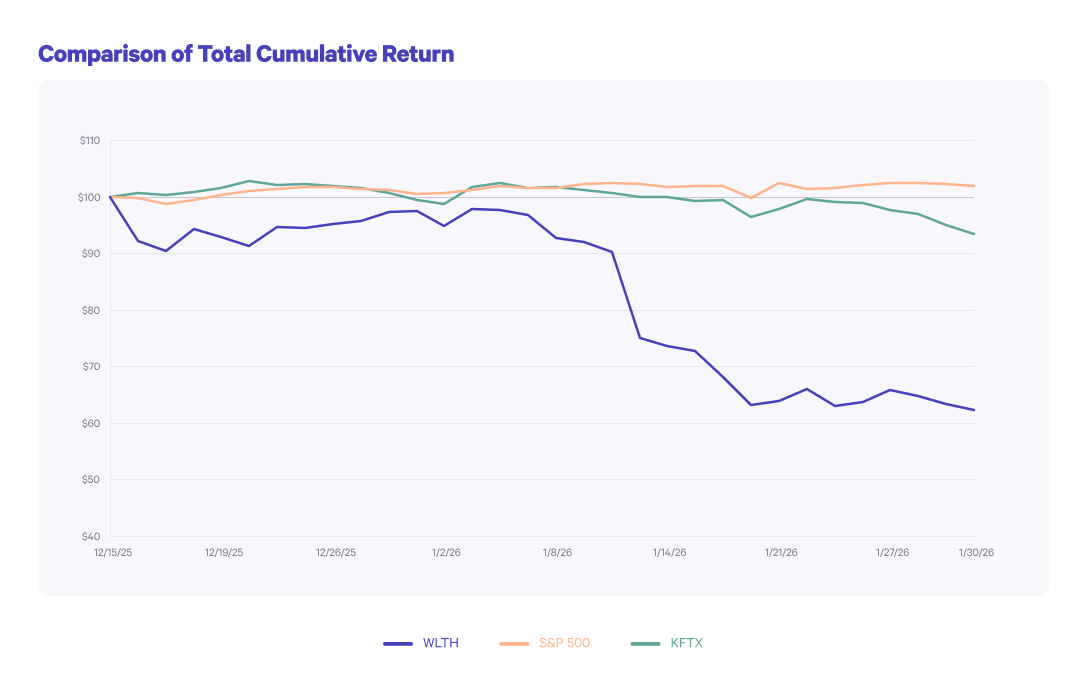Click the $70 y-axis label

point(91,367)
